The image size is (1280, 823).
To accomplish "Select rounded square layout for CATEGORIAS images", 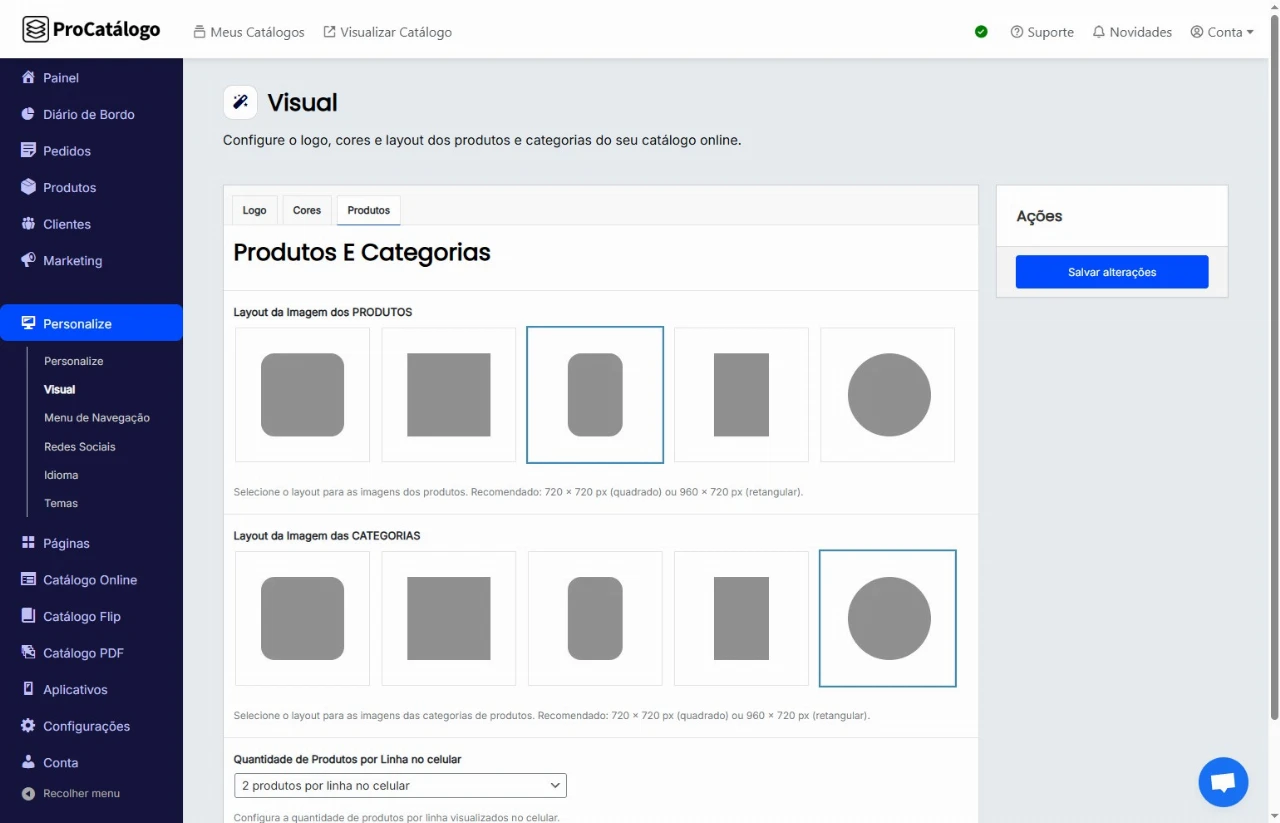I will click(303, 618).
